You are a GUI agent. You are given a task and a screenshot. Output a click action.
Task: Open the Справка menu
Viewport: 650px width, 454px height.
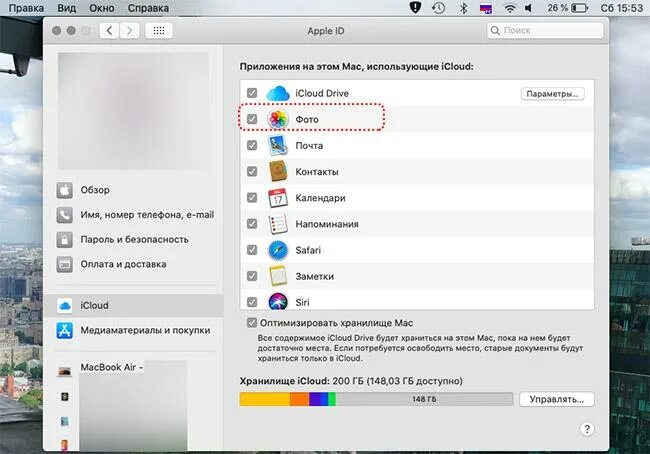tap(148, 8)
